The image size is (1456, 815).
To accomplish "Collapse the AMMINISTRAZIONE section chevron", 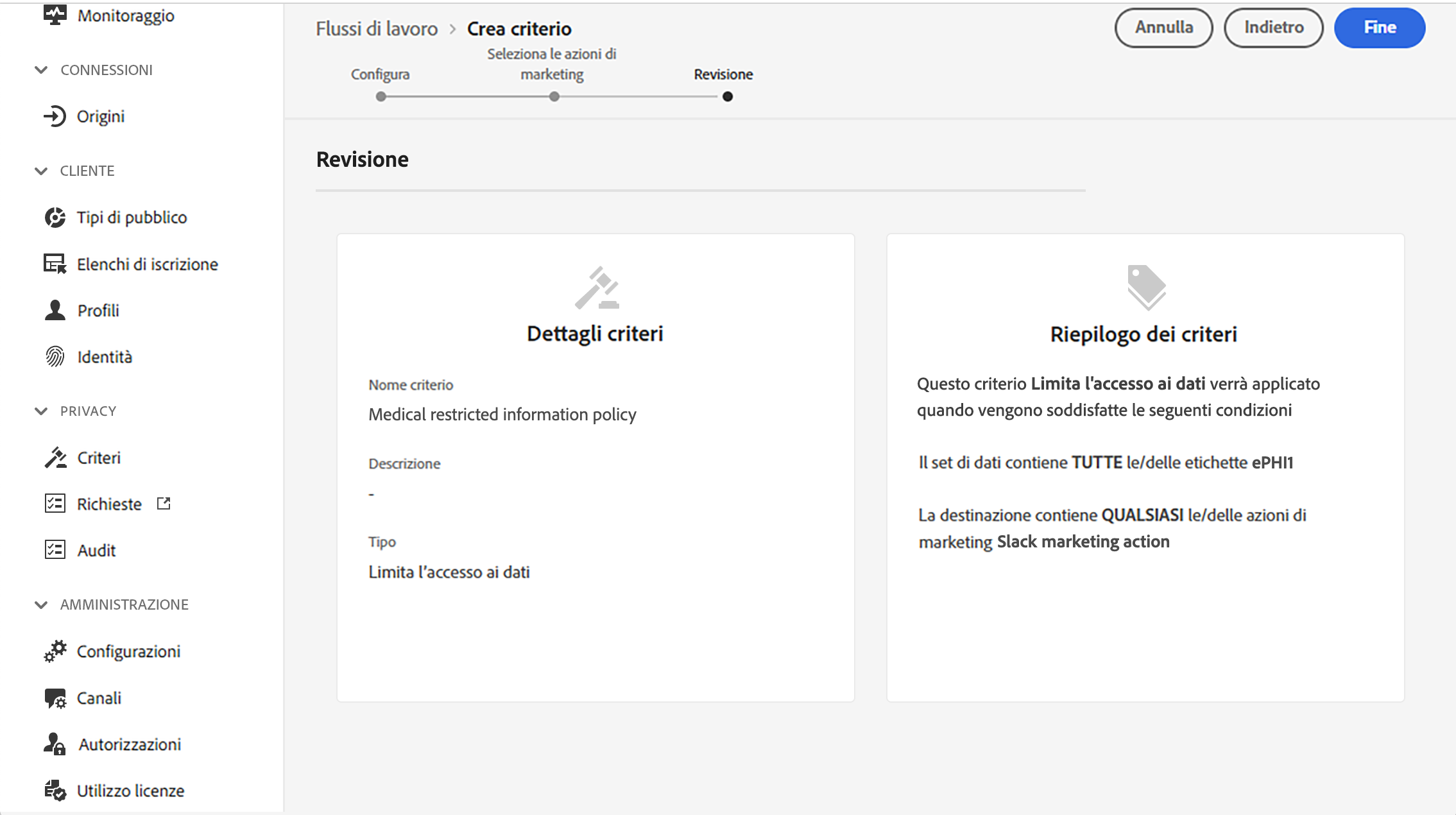I will pos(41,605).
